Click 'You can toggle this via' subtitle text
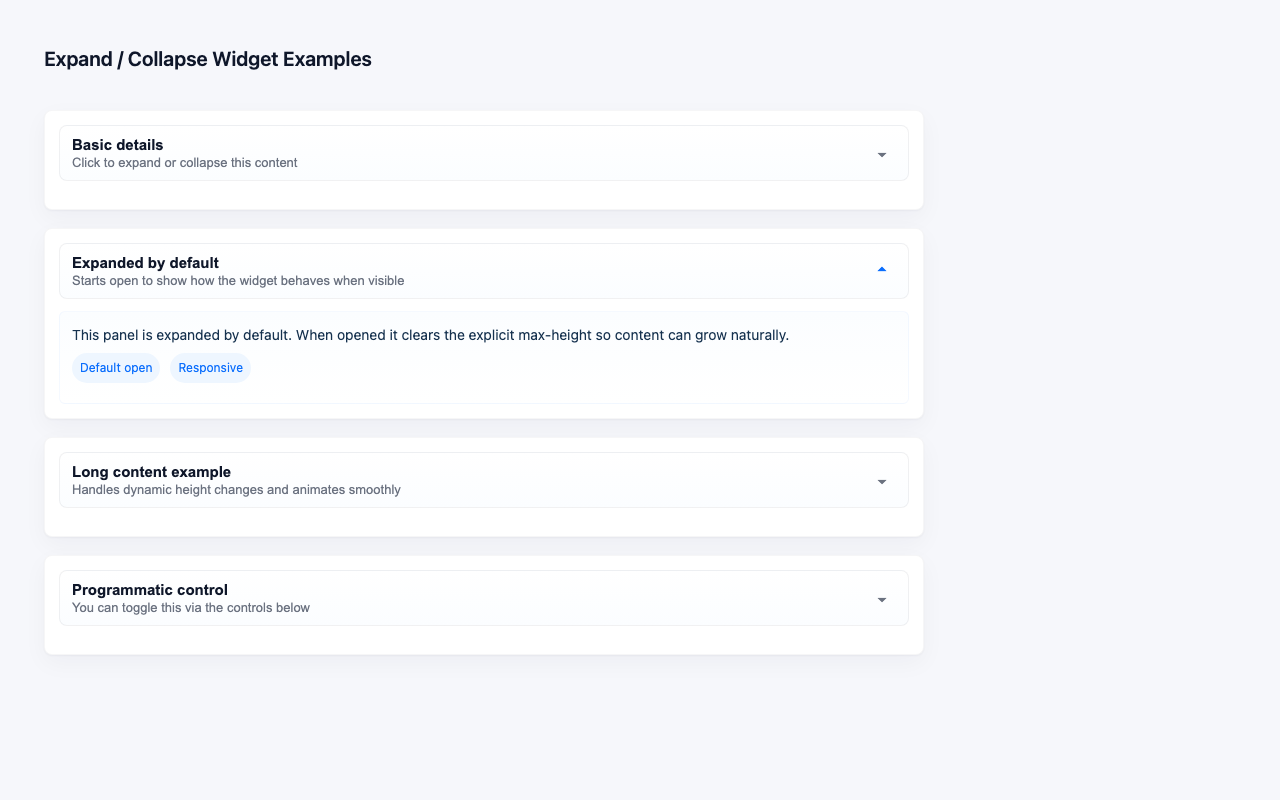 pyautogui.click(x=190, y=608)
